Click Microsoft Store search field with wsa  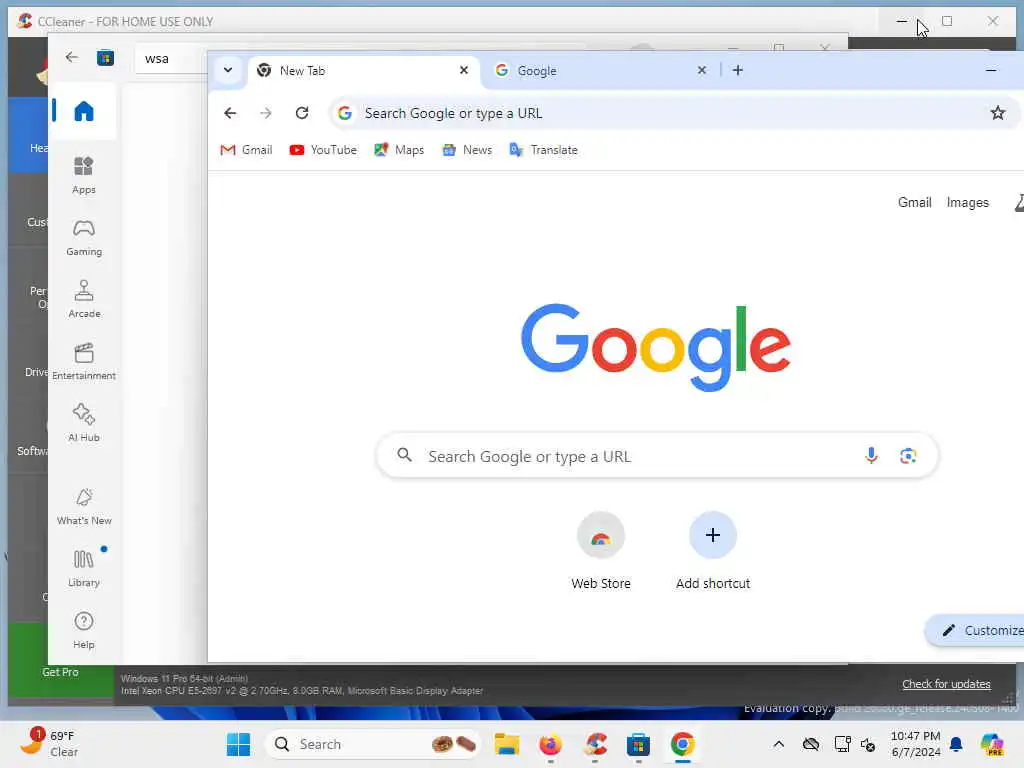(171, 59)
